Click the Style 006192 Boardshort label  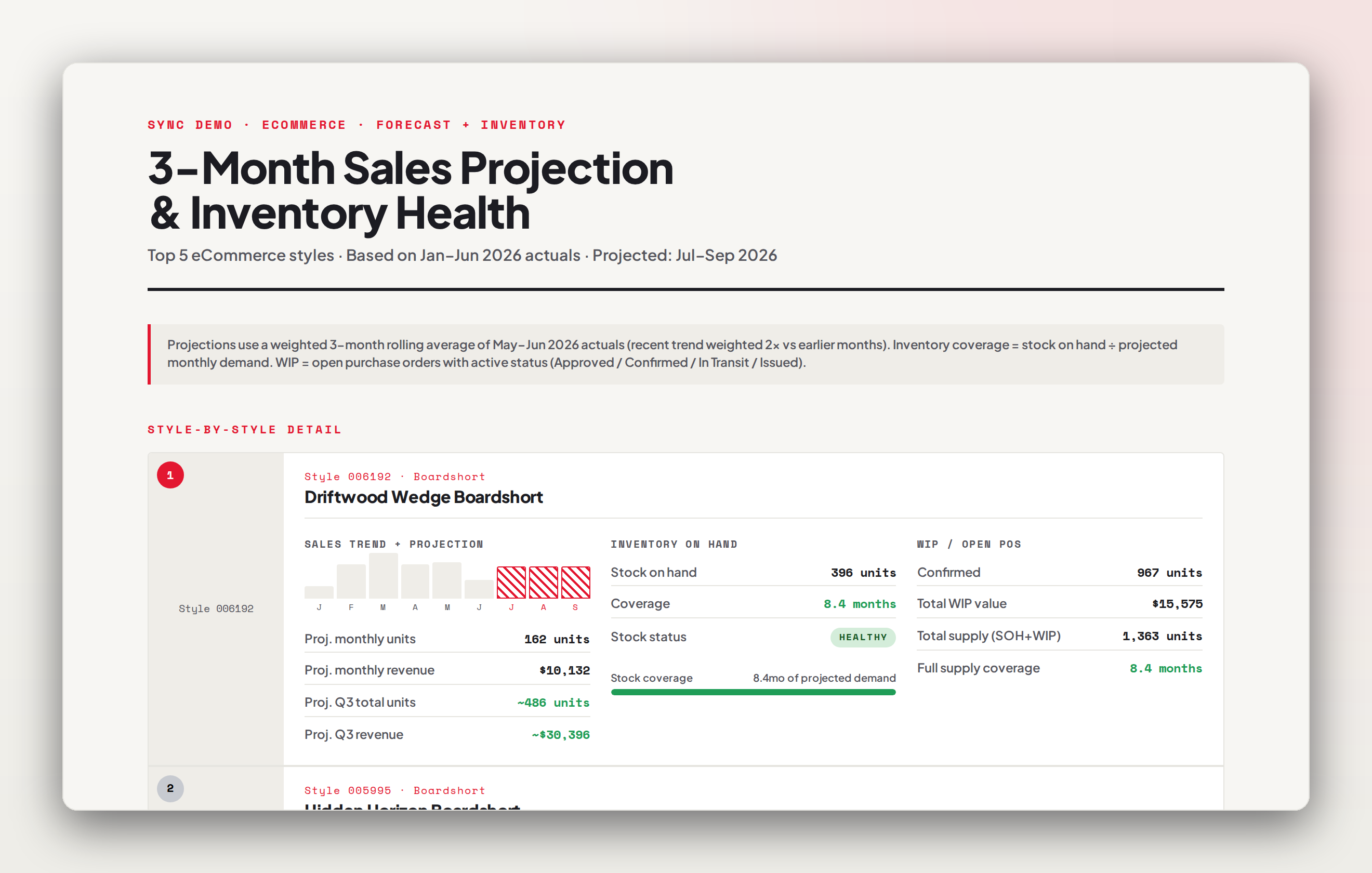tap(395, 477)
